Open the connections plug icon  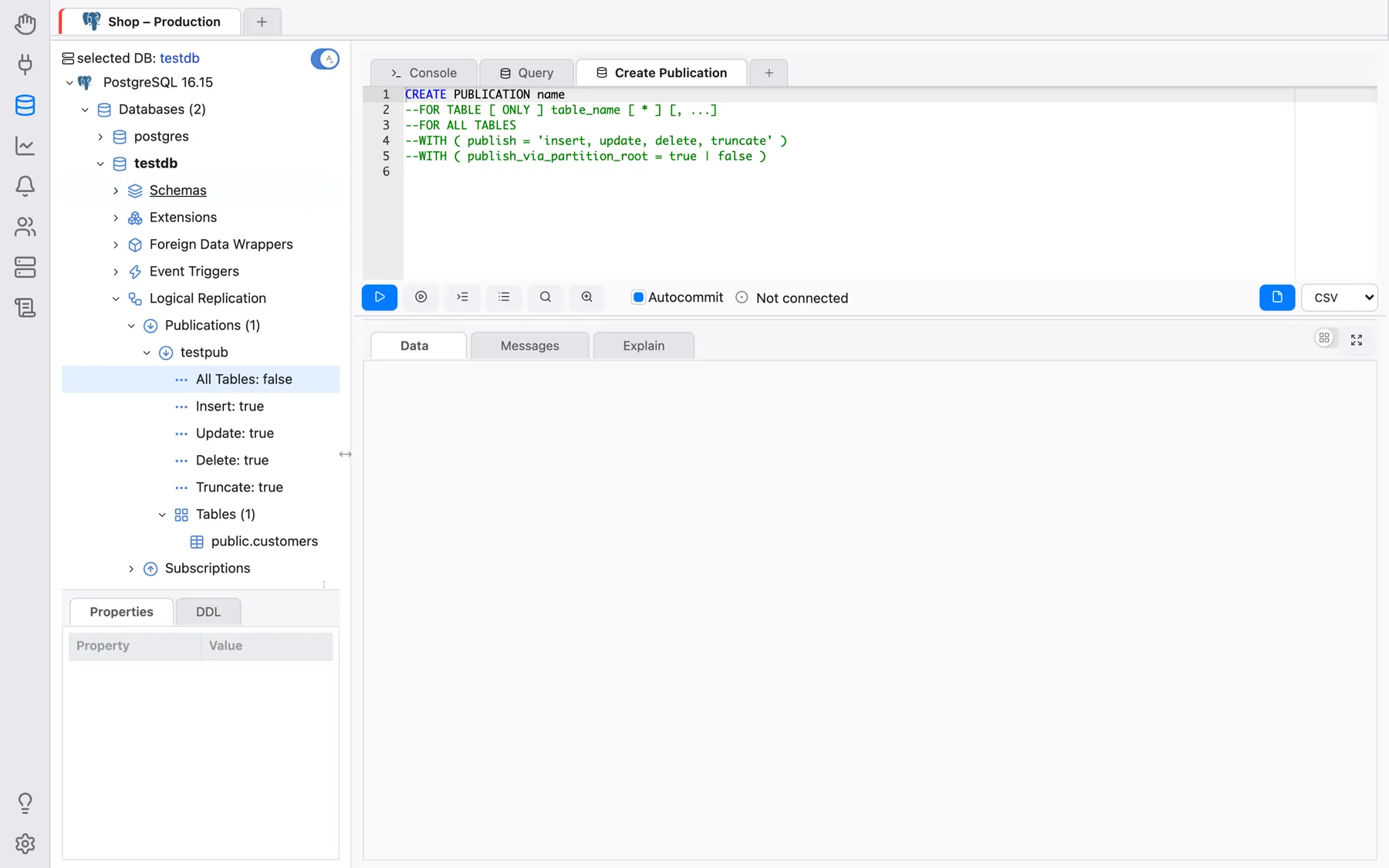coord(25,64)
